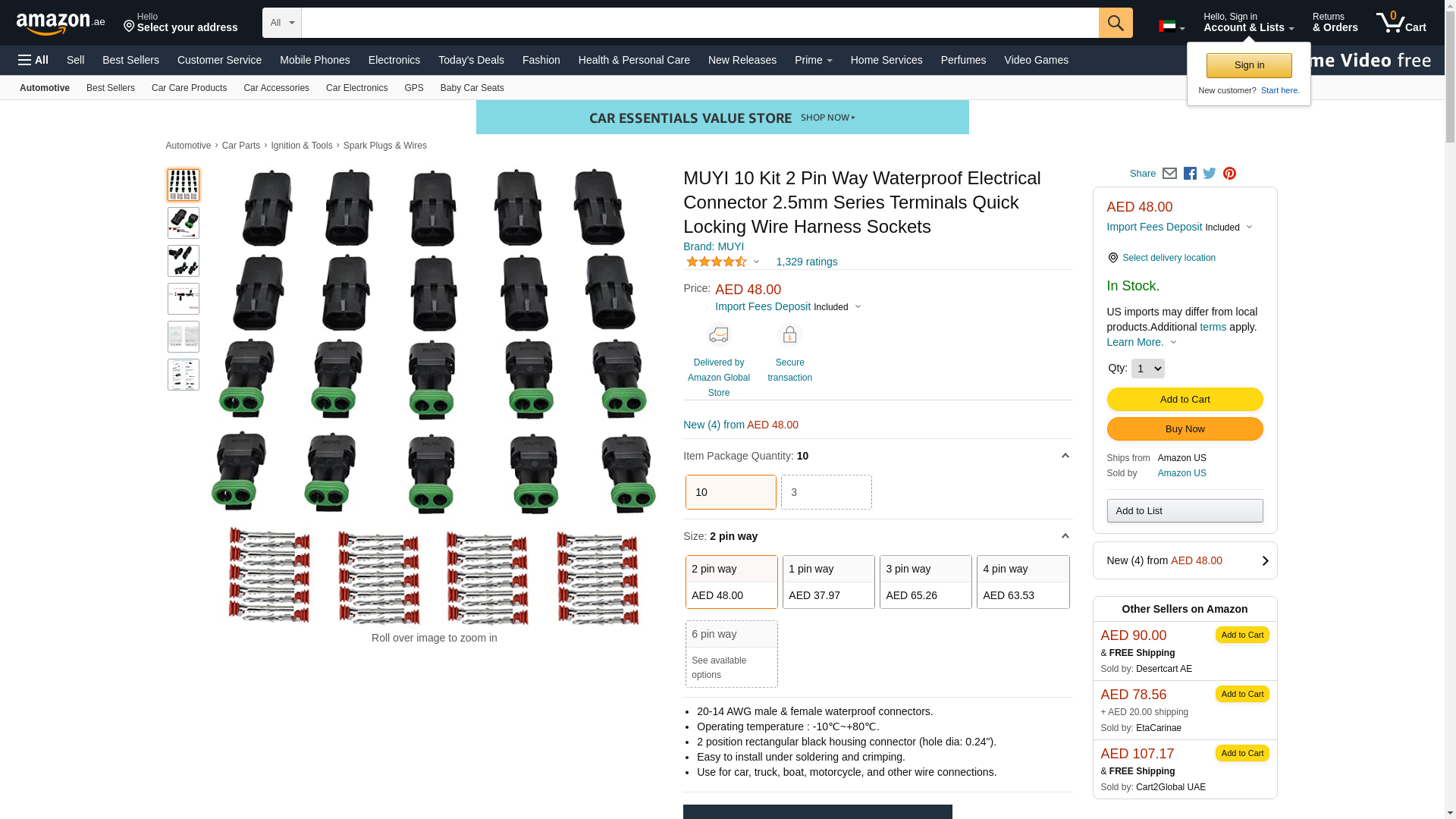This screenshot has height=819, width=1456.
Task: Open the 1,329 ratings link
Action: (x=806, y=262)
